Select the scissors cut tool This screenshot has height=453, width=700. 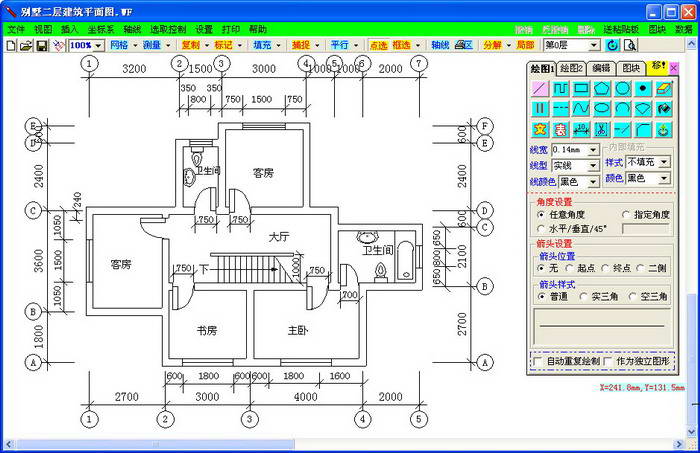[x=601, y=129]
